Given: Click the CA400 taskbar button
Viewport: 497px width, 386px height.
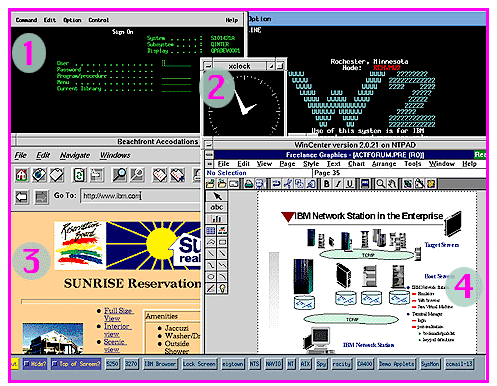Looking at the screenshot, I should tap(365, 364).
